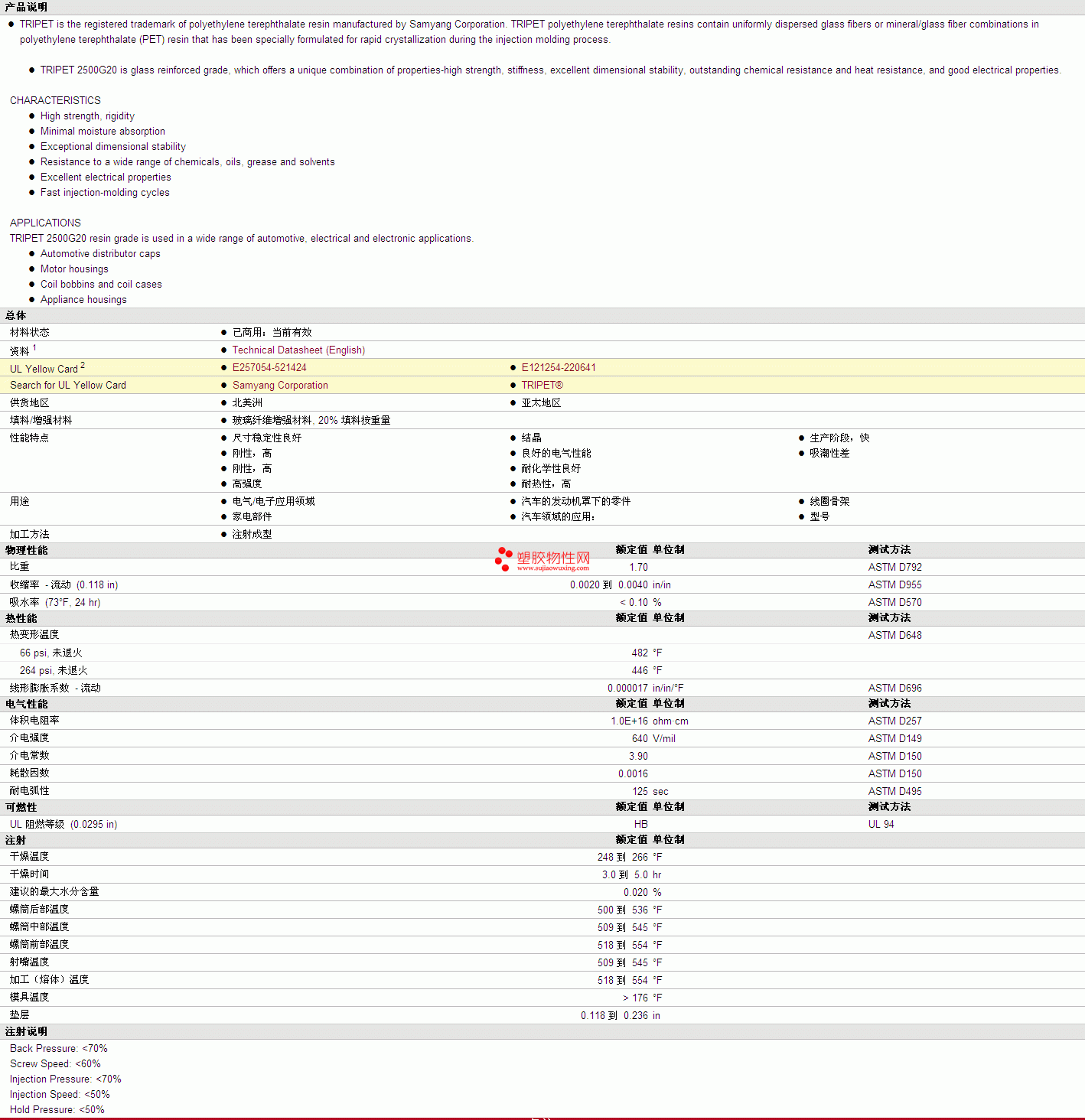The height and width of the screenshot is (1120, 1085).
Task: Click the '物理性能' section header
Action: (x=26, y=550)
